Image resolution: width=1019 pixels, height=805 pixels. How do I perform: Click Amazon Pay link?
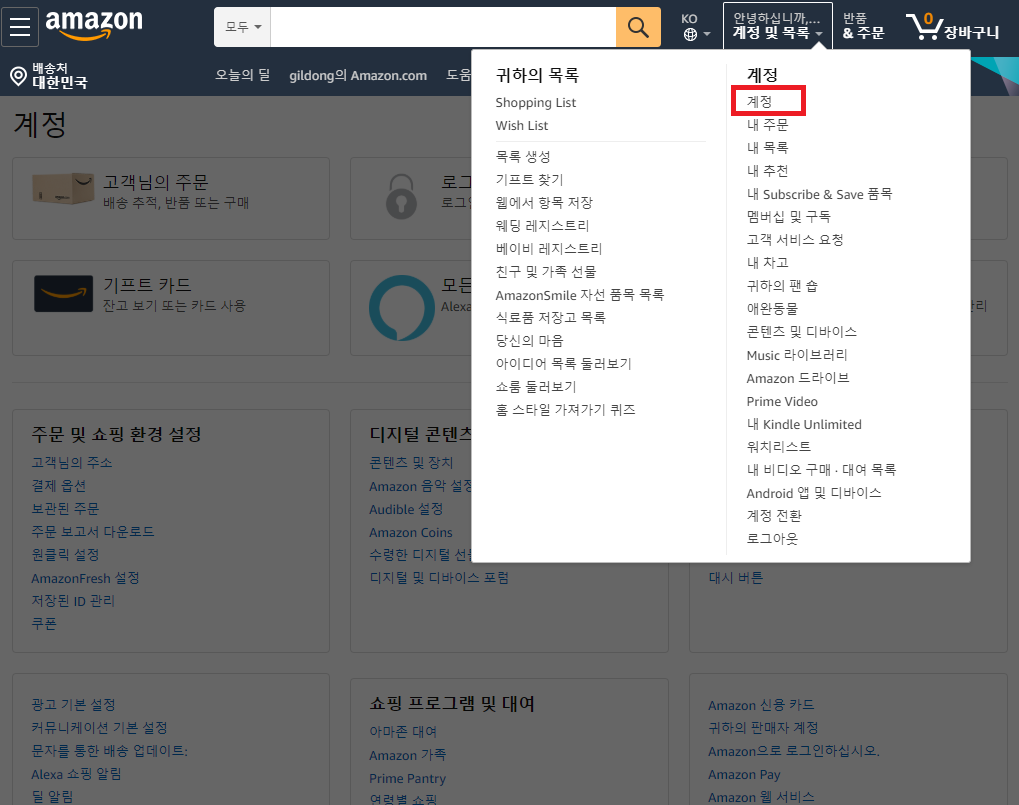coord(744,774)
